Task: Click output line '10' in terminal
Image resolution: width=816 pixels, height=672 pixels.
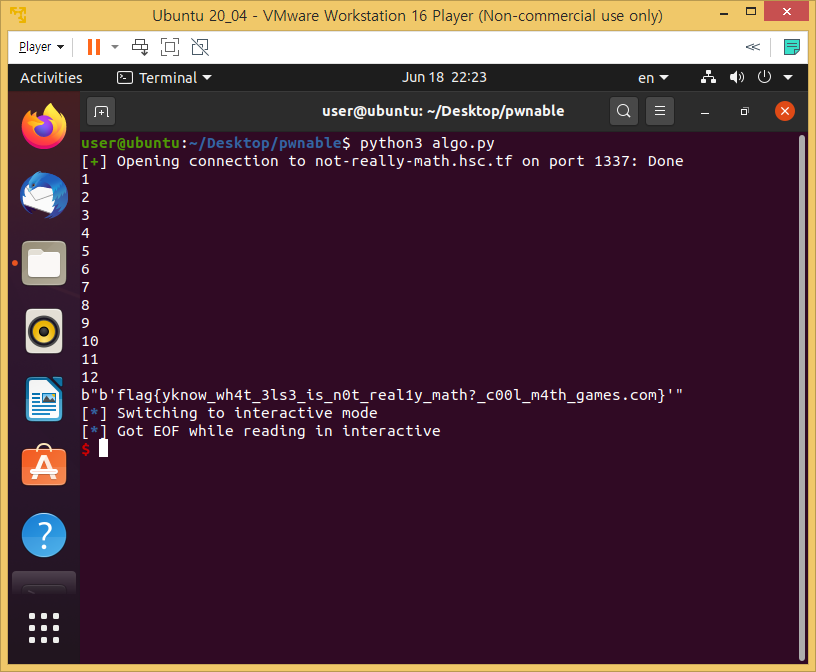Action: pos(90,341)
